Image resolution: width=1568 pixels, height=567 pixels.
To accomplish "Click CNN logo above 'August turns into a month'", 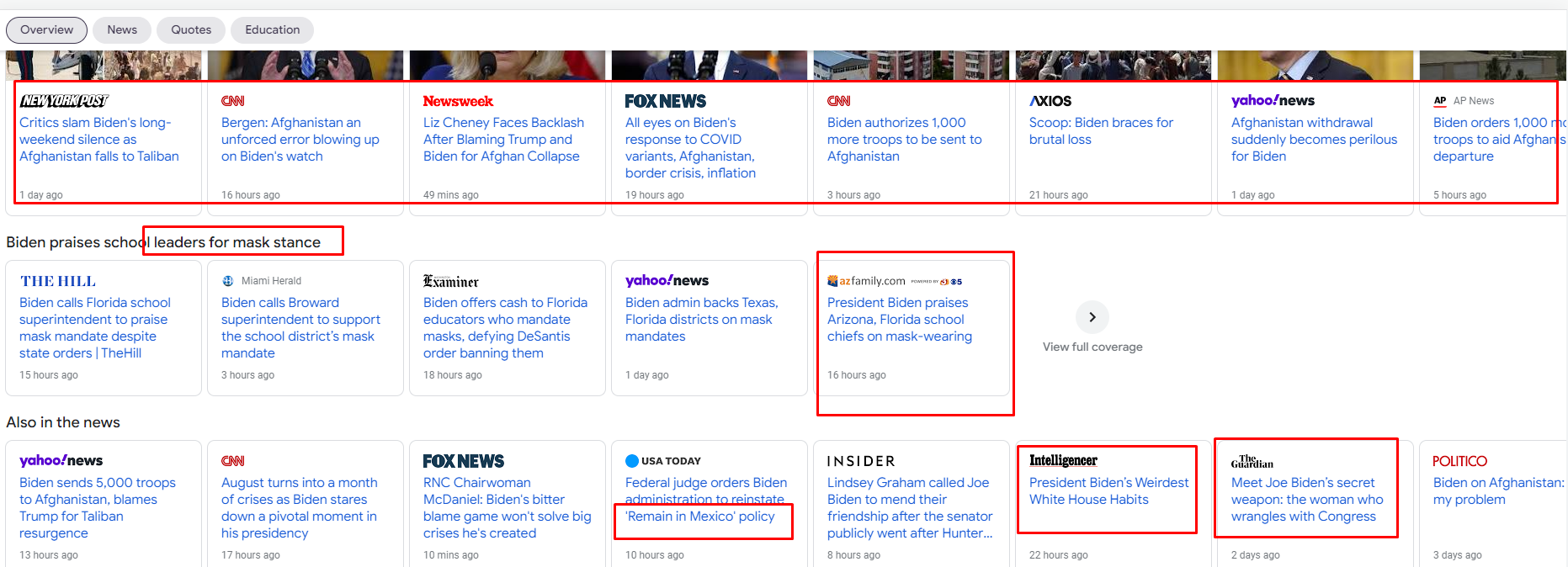I will 232,461.
